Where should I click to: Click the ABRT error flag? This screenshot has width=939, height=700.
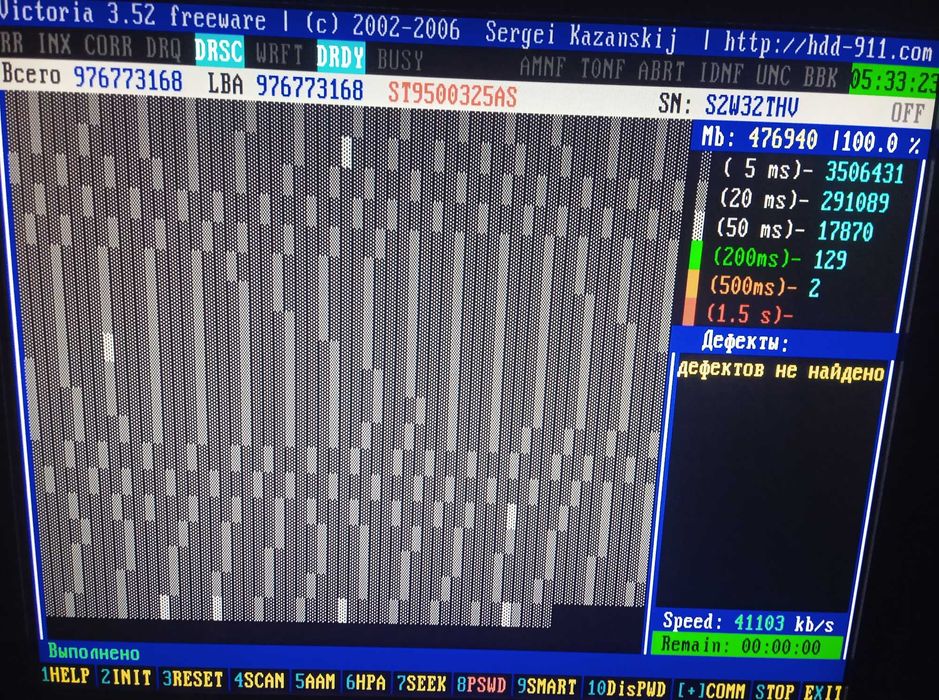(x=661, y=72)
